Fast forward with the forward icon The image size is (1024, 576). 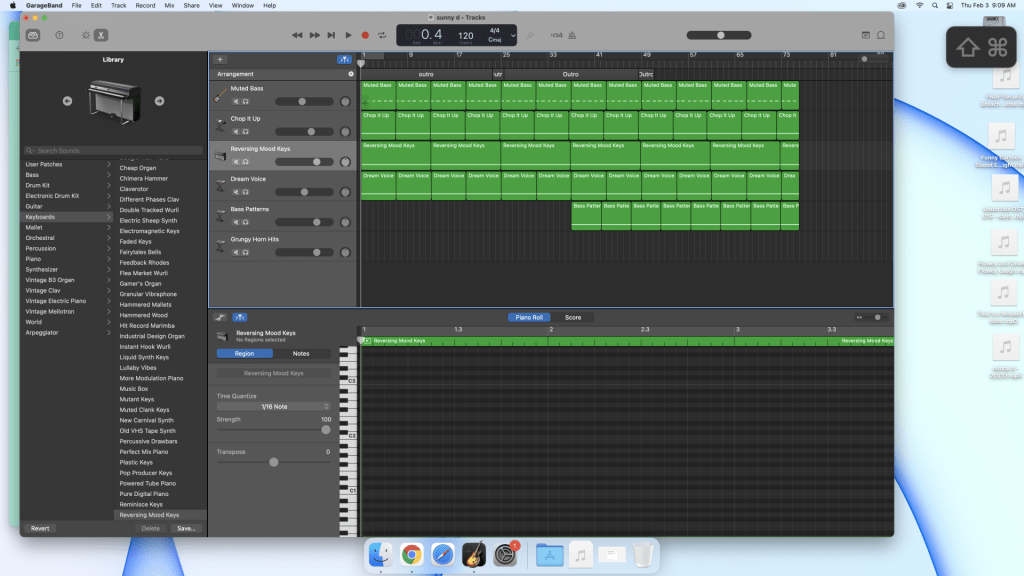pyautogui.click(x=314, y=35)
